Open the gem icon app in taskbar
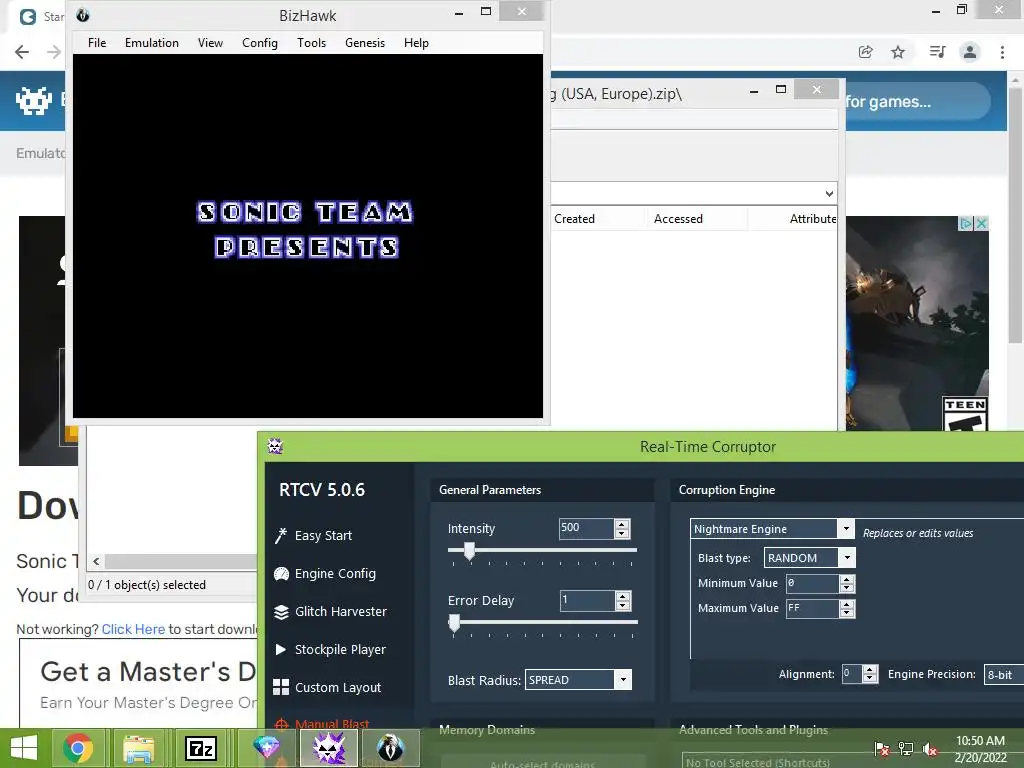 tap(266, 748)
